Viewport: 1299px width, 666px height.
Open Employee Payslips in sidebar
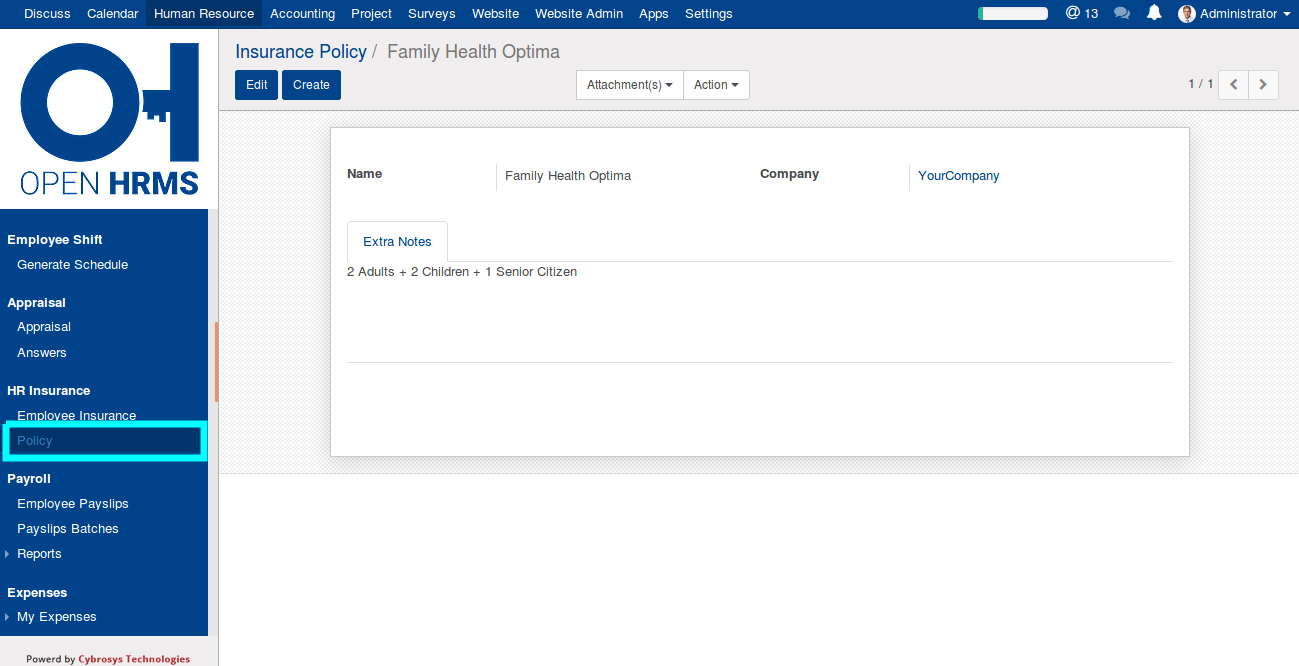73,504
